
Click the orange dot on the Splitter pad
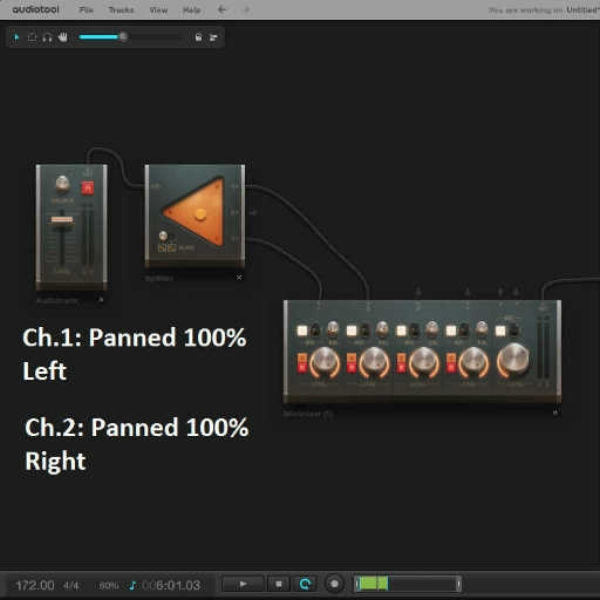coord(200,215)
